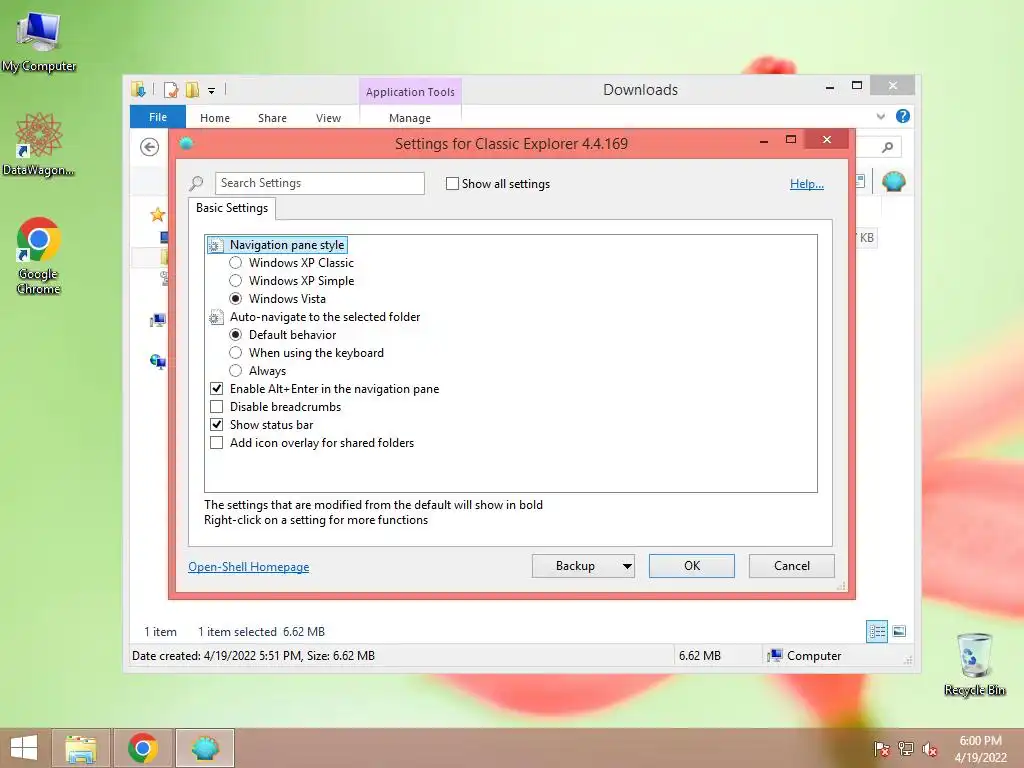This screenshot has width=1024, height=768.
Task: Switch to details view in Downloads
Action: 877,631
